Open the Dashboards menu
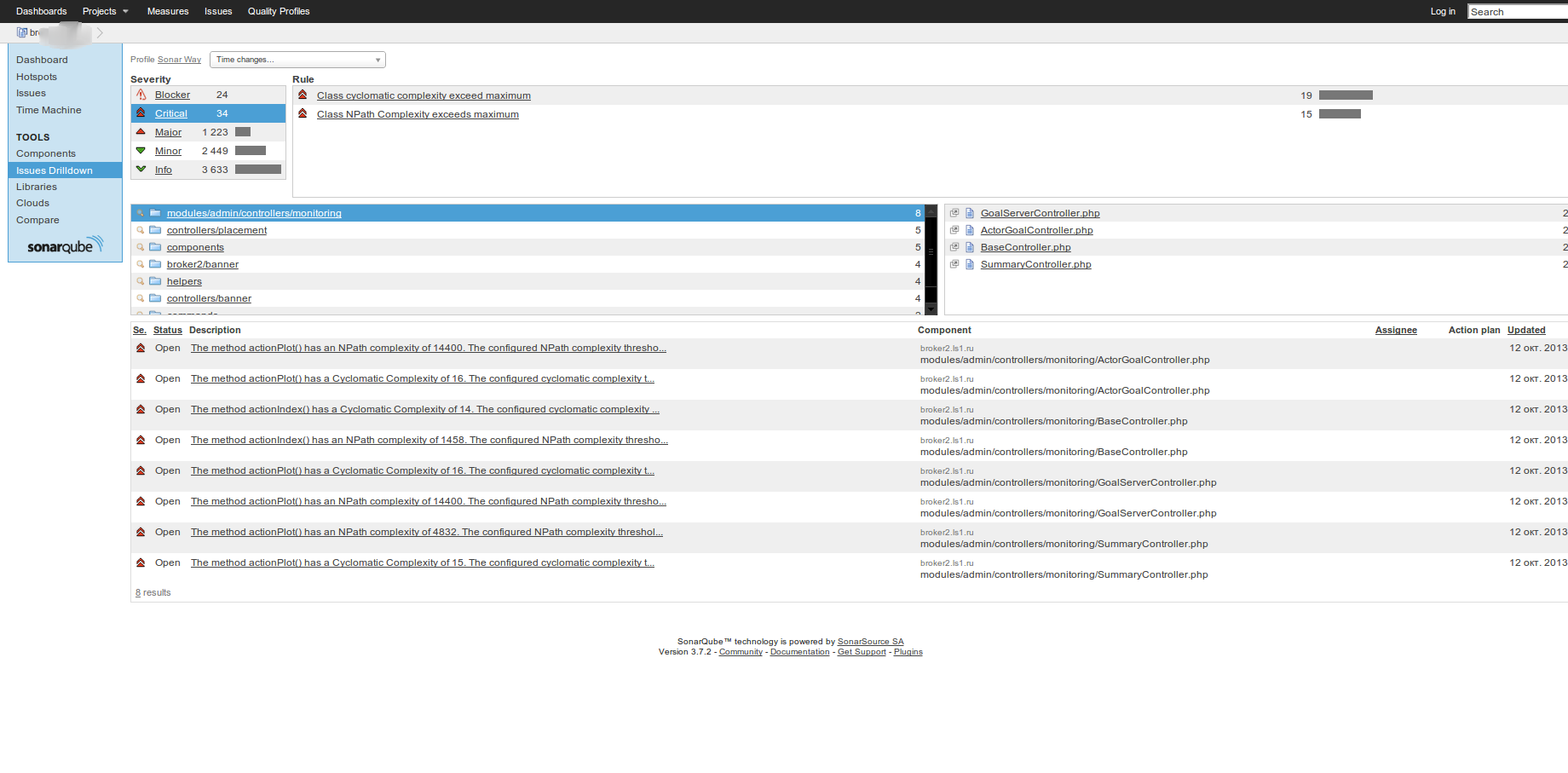Image resolution: width=1568 pixels, height=773 pixels. pos(41,11)
